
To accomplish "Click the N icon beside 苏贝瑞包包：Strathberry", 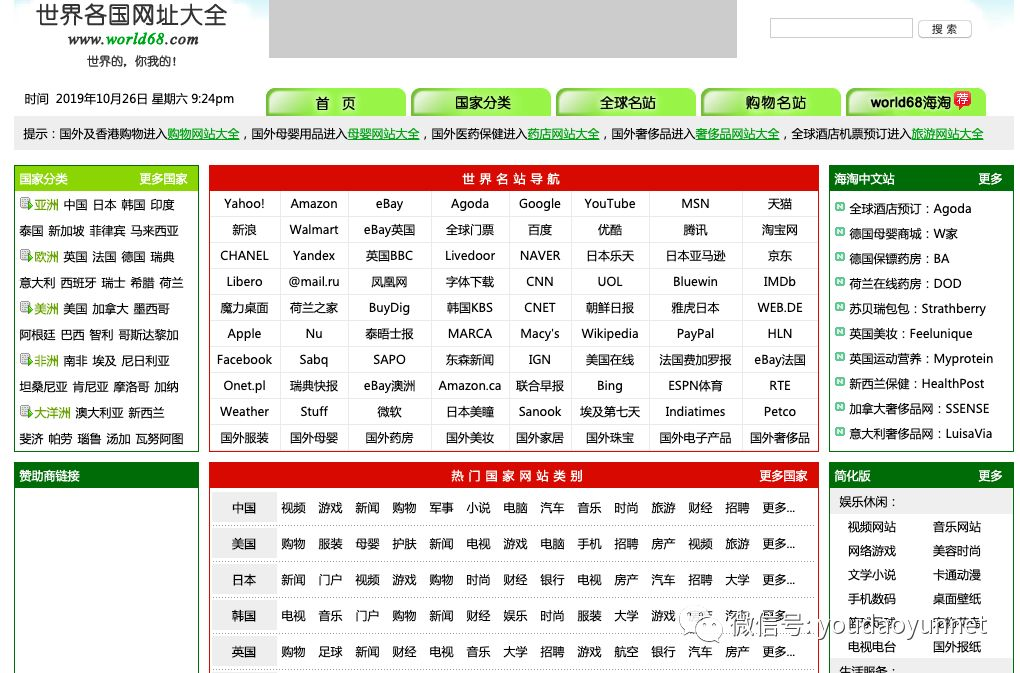I will 840,307.
